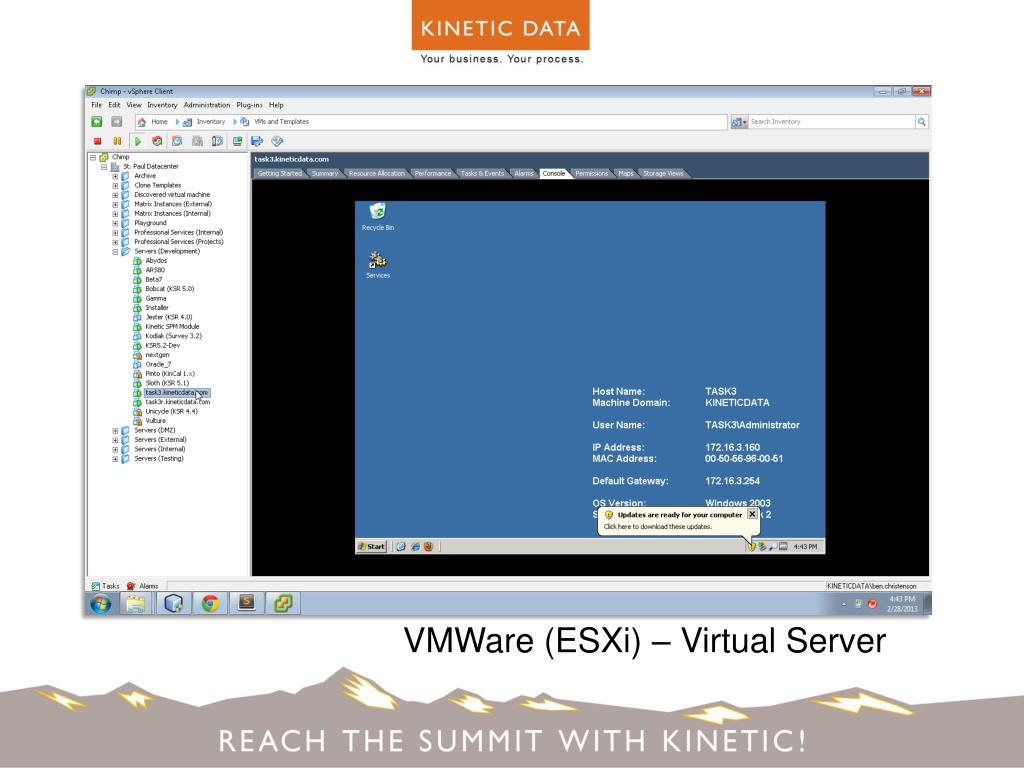Image resolution: width=1024 pixels, height=768 pixels.
Task: Click the Alarms button in status bar
Action: 142,586
